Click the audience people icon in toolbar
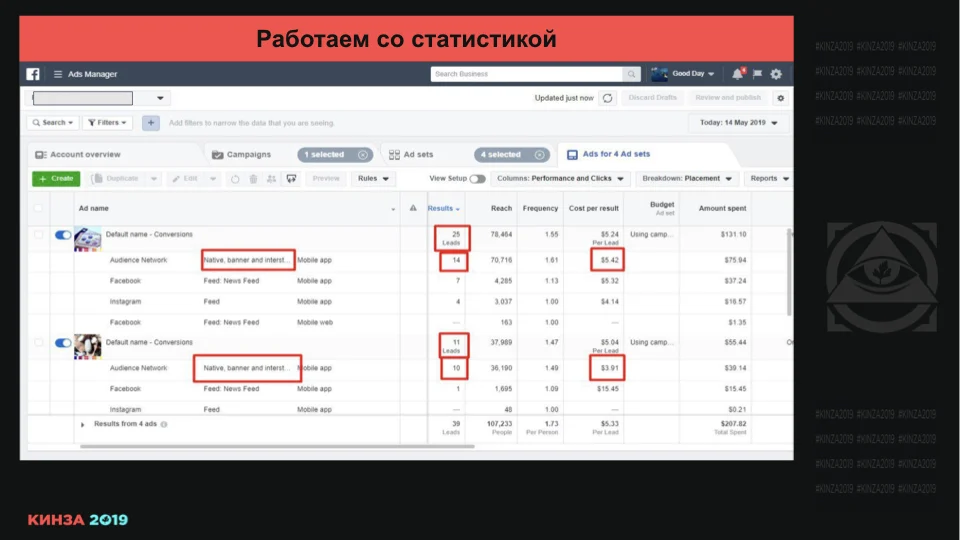Image resolution: width=960 pixels, height=540 pixels. tap(272, 179)
